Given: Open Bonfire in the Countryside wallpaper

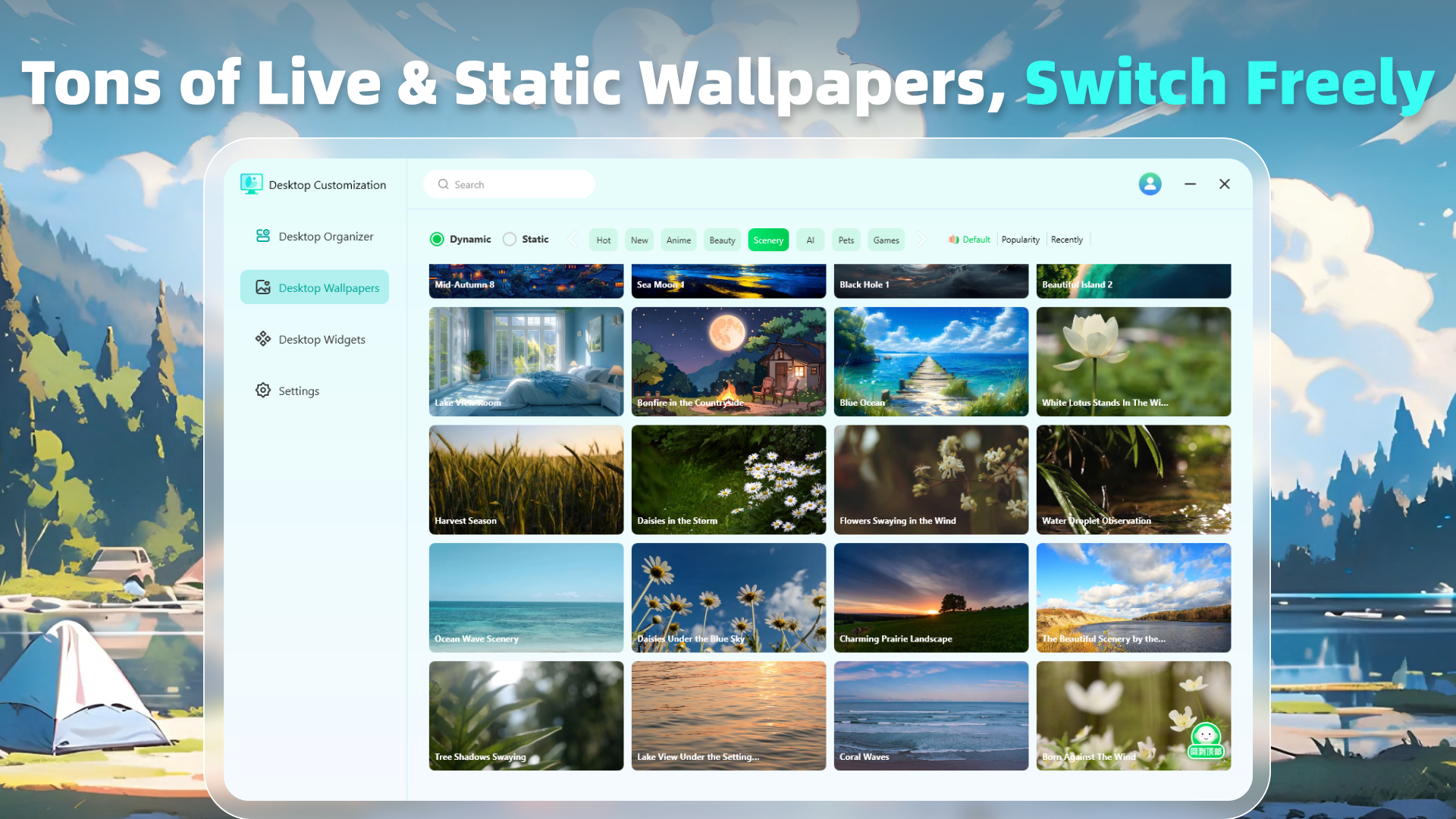Looking at the screenshot, I should [x=729, y=362].
